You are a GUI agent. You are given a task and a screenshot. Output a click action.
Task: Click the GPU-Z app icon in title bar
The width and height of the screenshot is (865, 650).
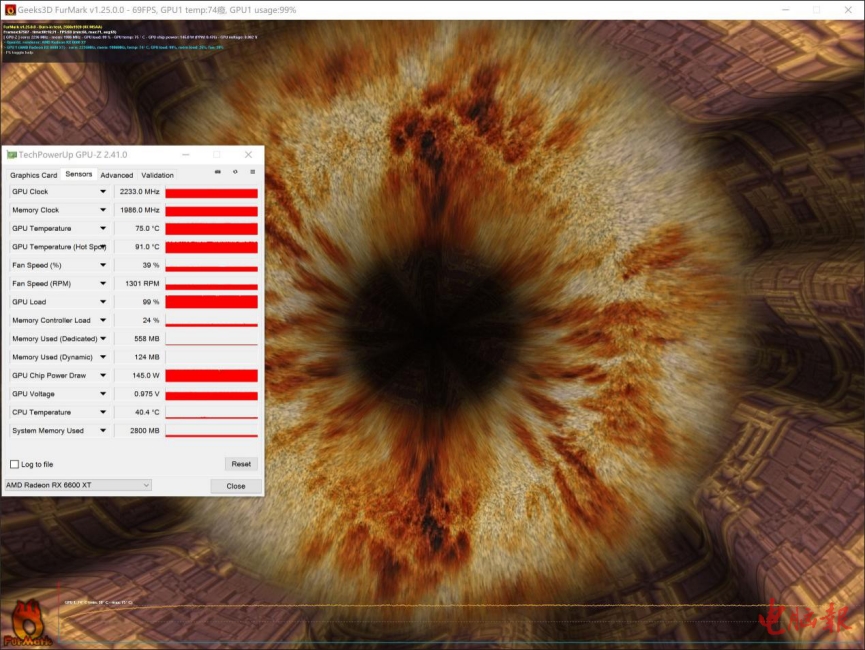(11, 155)
